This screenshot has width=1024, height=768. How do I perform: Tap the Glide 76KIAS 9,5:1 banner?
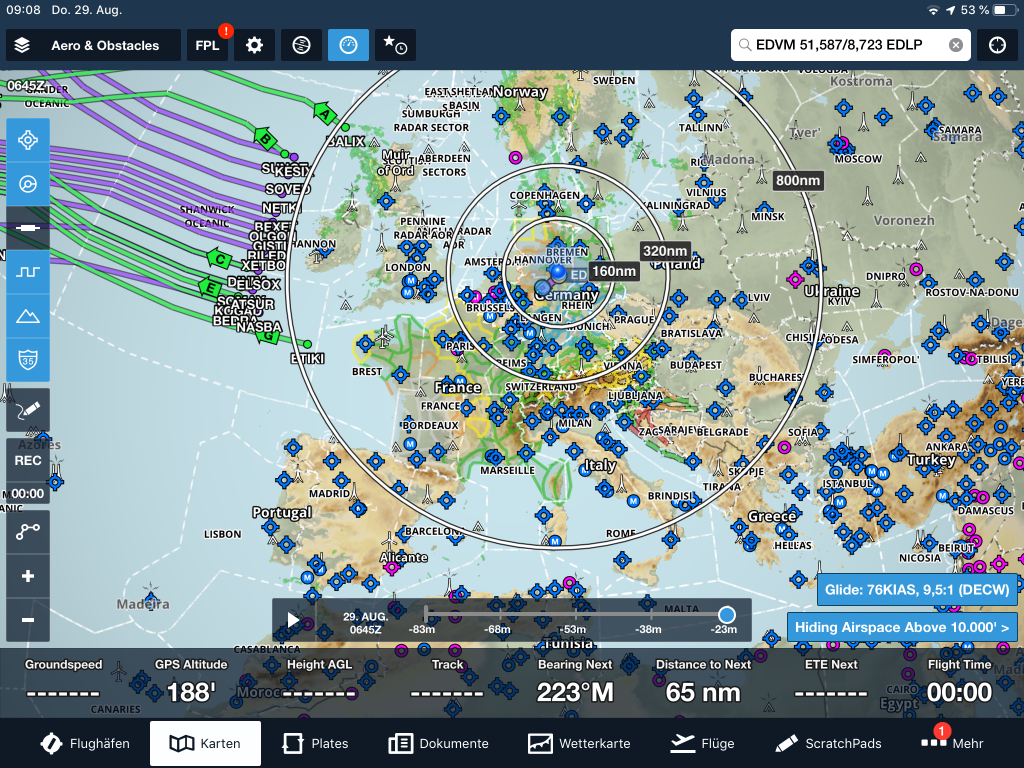pos(917,590)
